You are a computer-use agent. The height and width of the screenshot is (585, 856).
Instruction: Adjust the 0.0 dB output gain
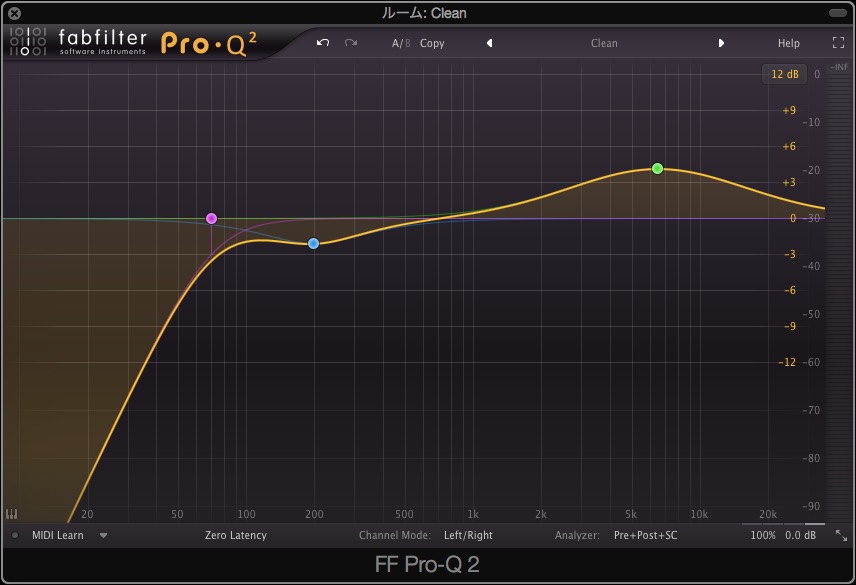click(800, 535)
